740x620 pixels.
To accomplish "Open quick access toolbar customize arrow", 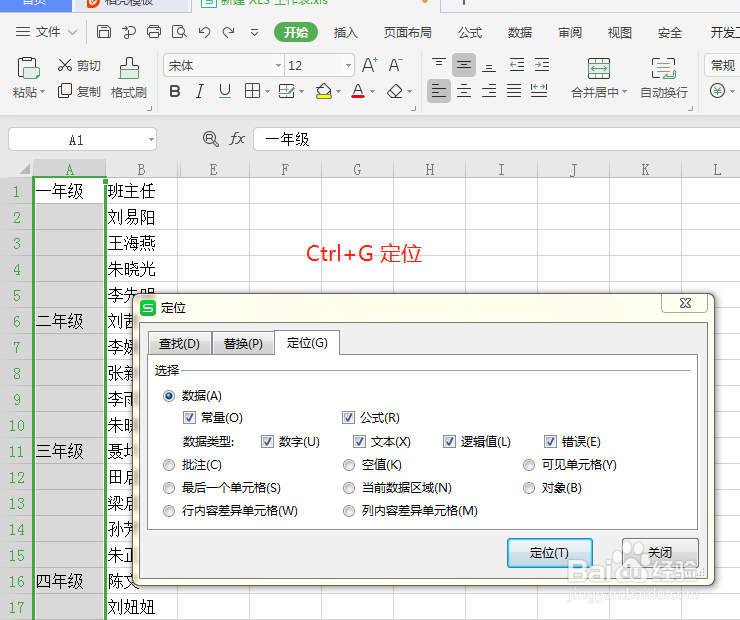I will 254,32.
